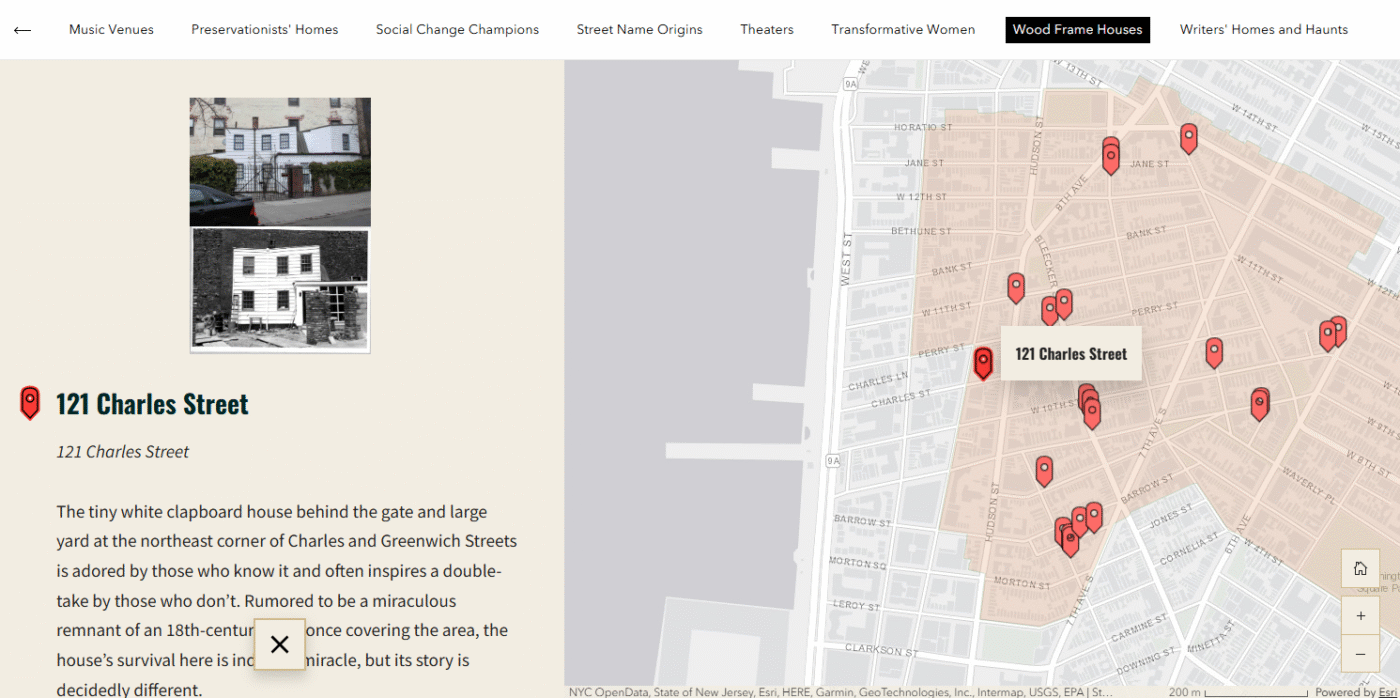Viewport: 1400px width, 698px height.
Task: Click the Esri attribution link
Action: [1387, 692]
